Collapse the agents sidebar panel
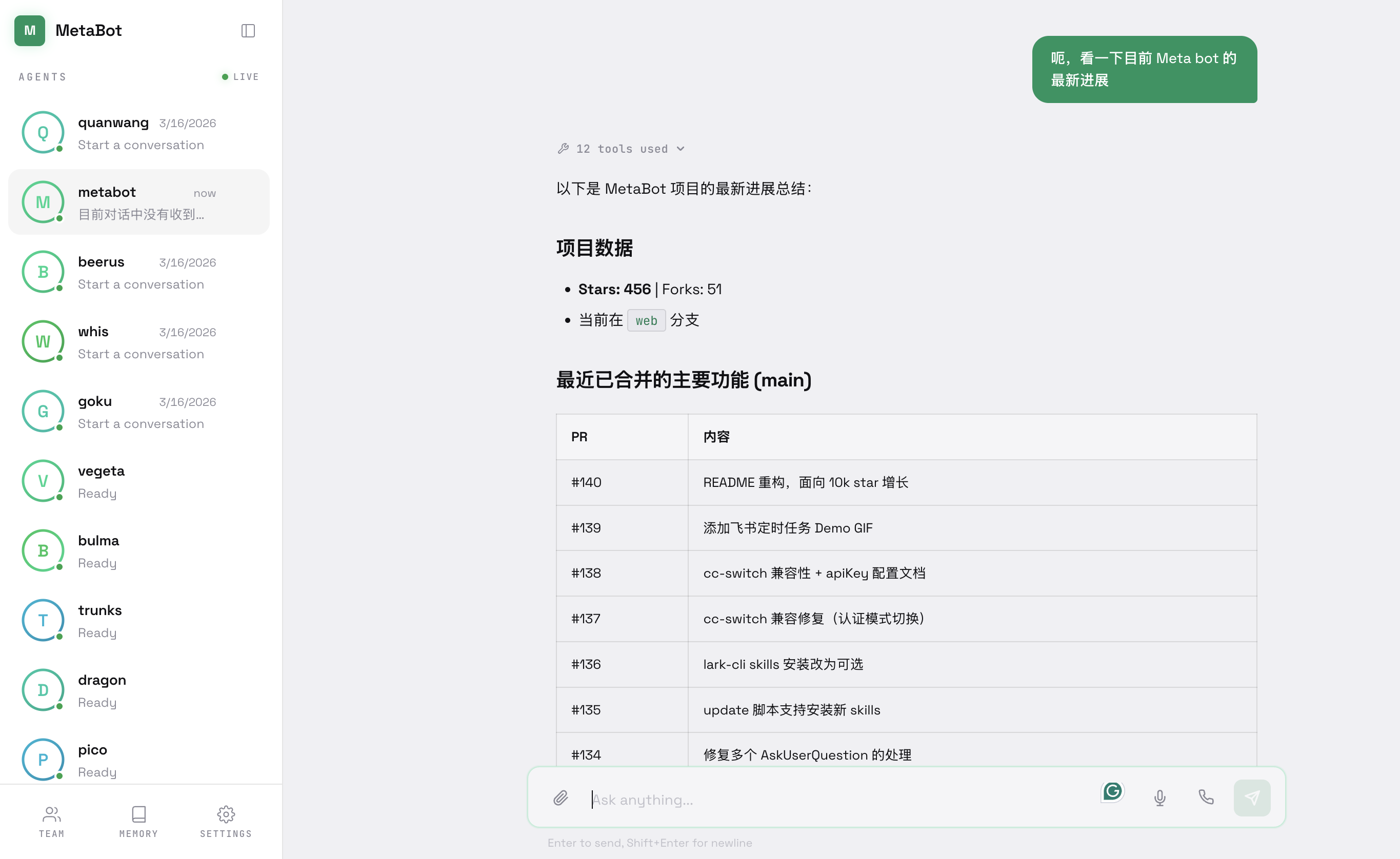The width and height of the screenshot is (1400, 859). [248, 31]
